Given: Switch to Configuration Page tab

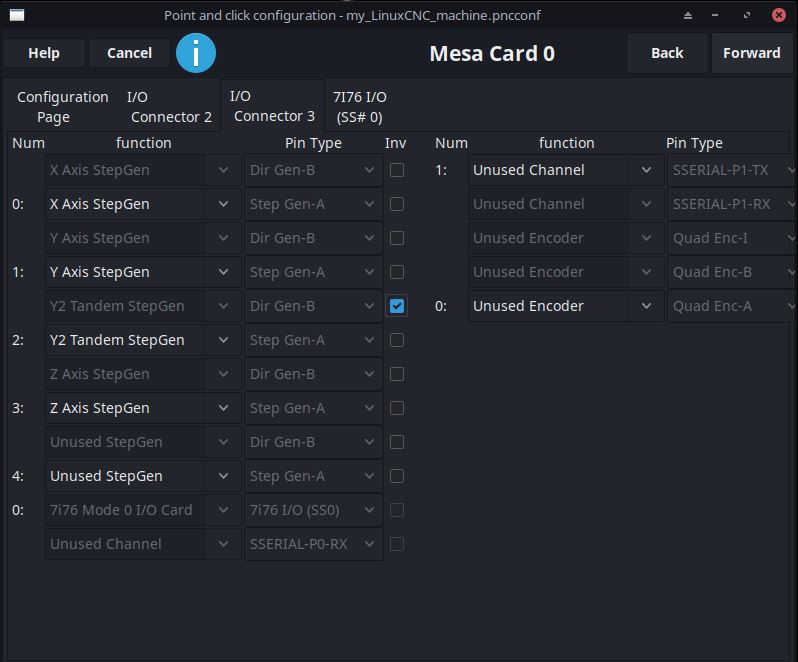Looking at the screenshot, I should (x=63, y=107).
